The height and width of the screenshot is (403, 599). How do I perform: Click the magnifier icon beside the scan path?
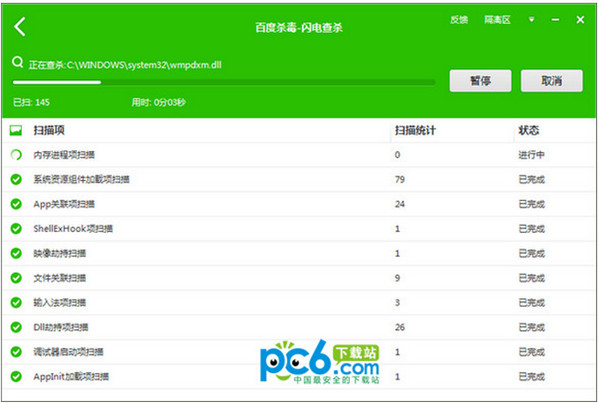[17, 62]
